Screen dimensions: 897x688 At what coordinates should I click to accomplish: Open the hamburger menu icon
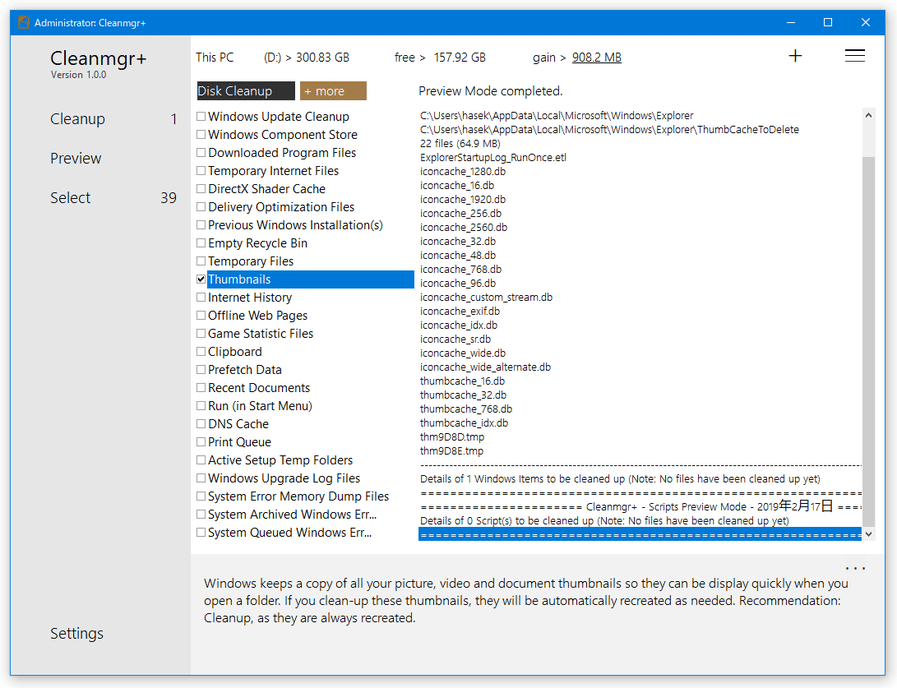click(855, 55)
